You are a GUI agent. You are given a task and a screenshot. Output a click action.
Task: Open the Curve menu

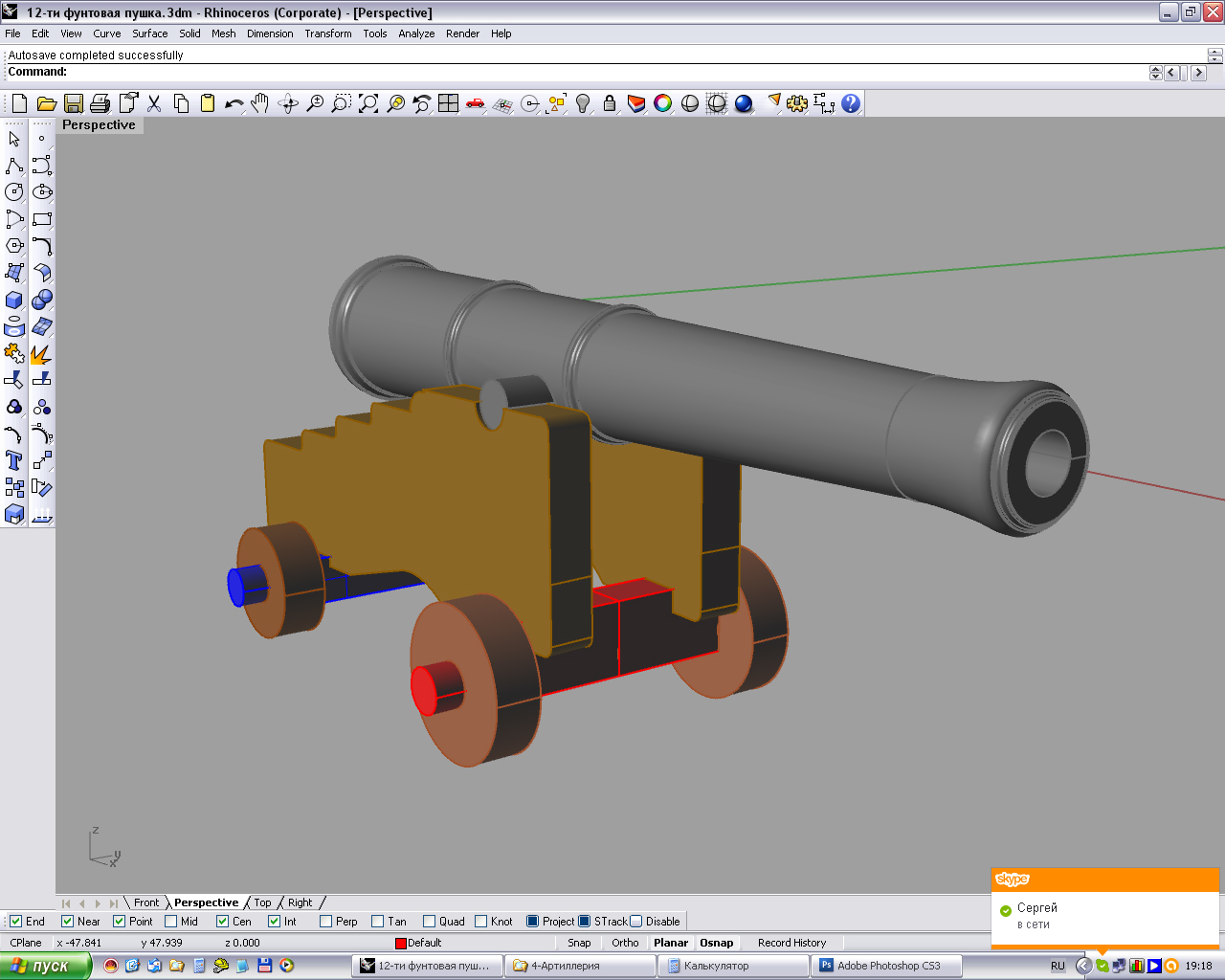tap(107, 33)
